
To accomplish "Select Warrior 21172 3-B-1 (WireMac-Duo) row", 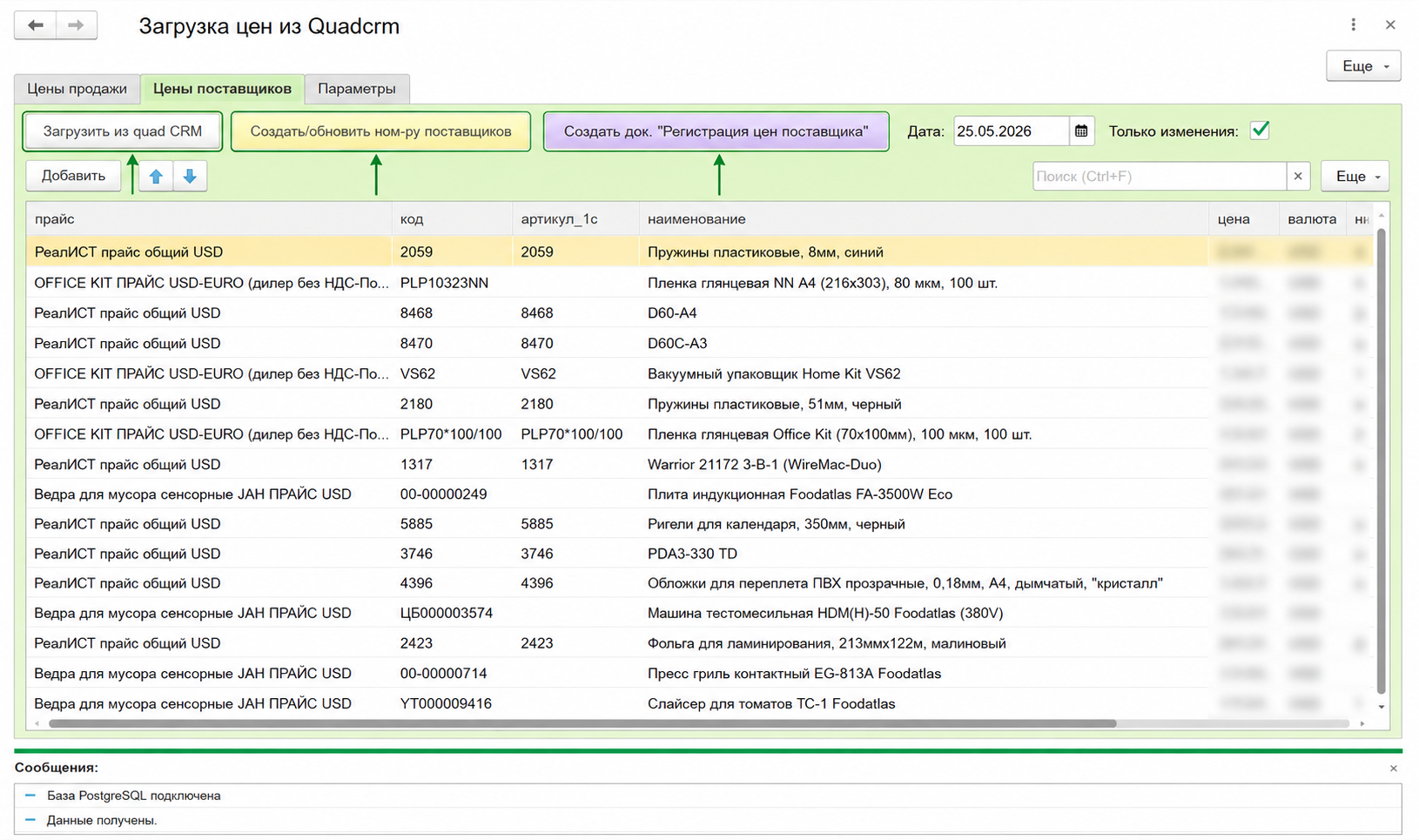I will [x=700, y=465].
